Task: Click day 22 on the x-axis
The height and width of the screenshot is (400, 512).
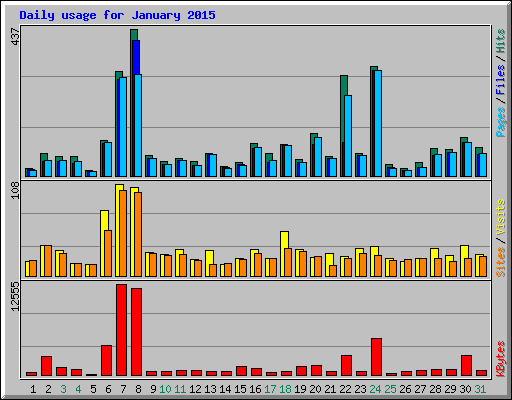Action: click(x=345, y=389)
